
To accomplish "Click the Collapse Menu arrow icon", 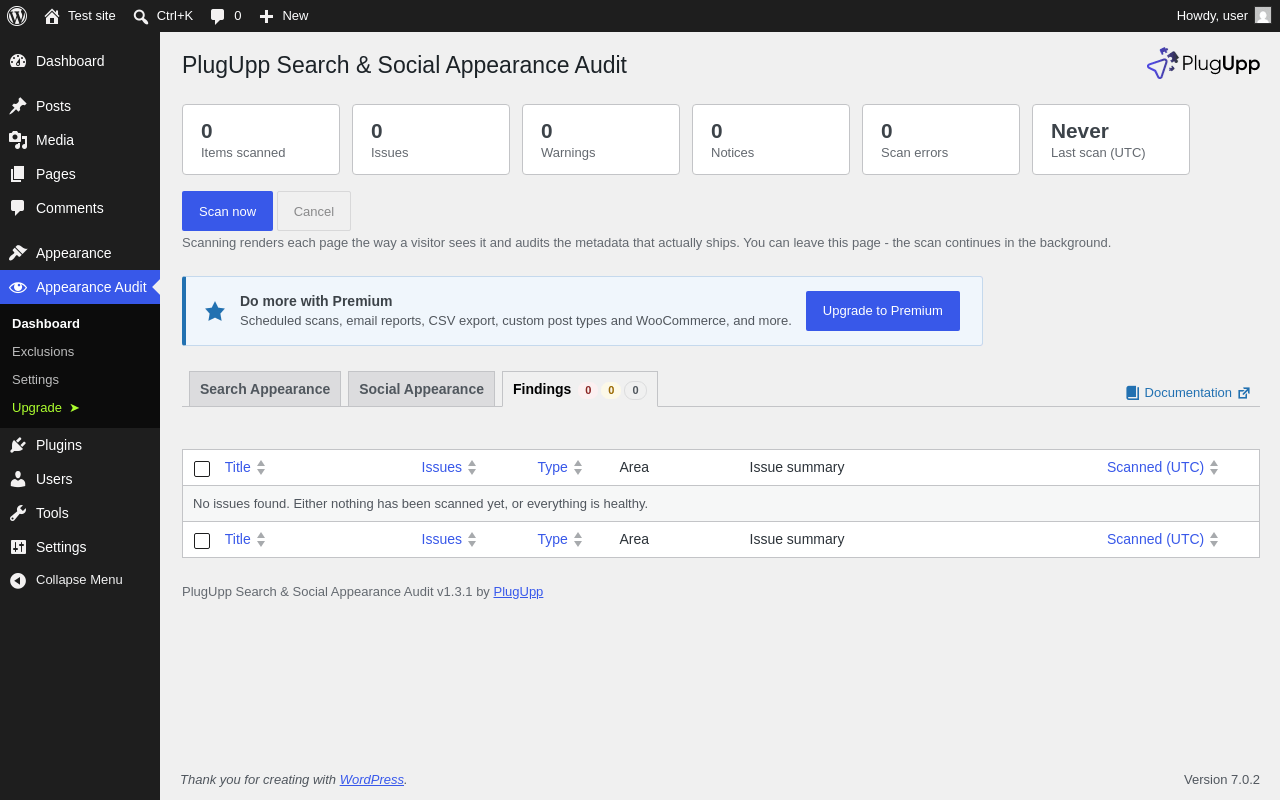I will click(x=18, y=580).
